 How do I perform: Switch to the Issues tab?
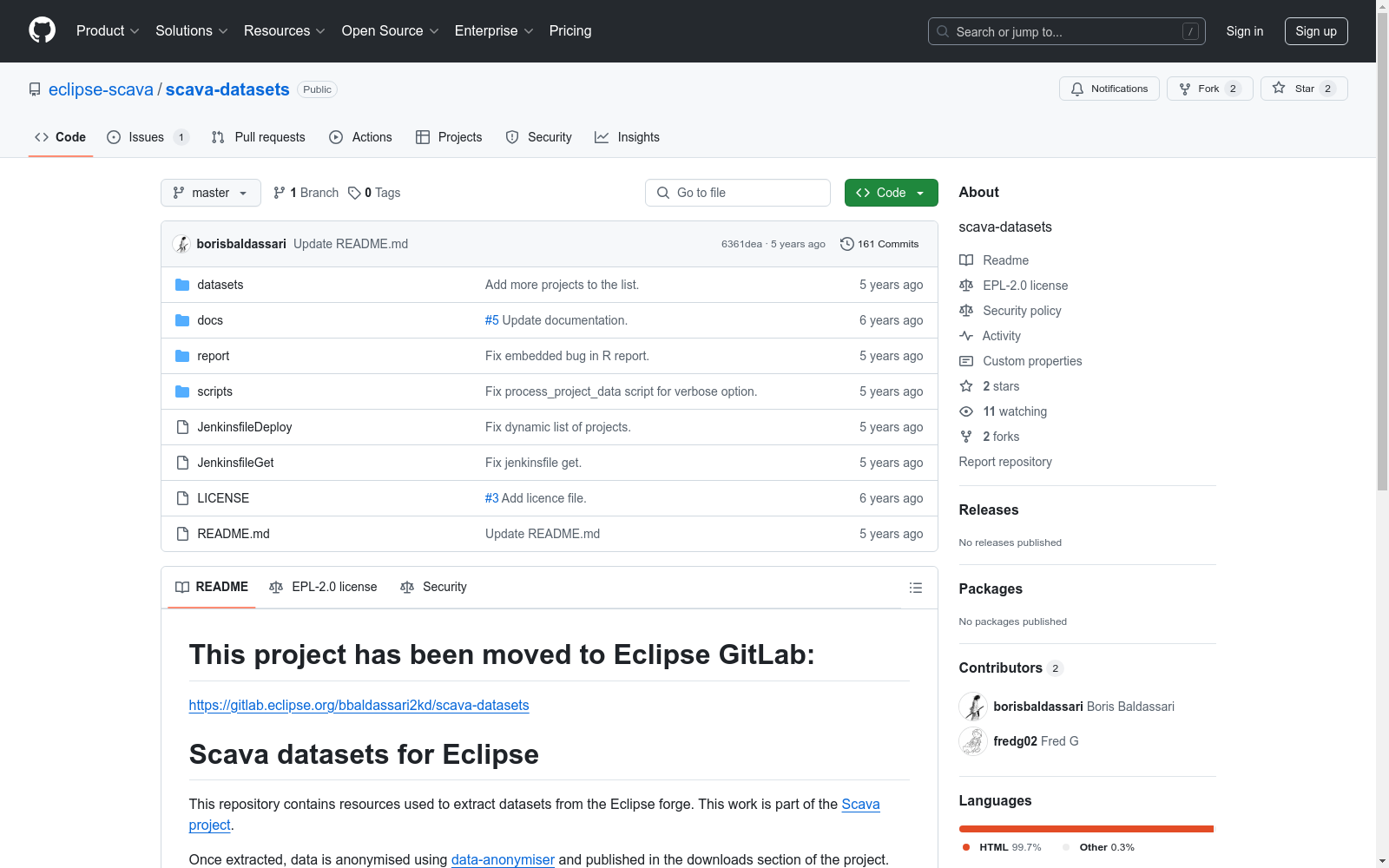(148, 137)
